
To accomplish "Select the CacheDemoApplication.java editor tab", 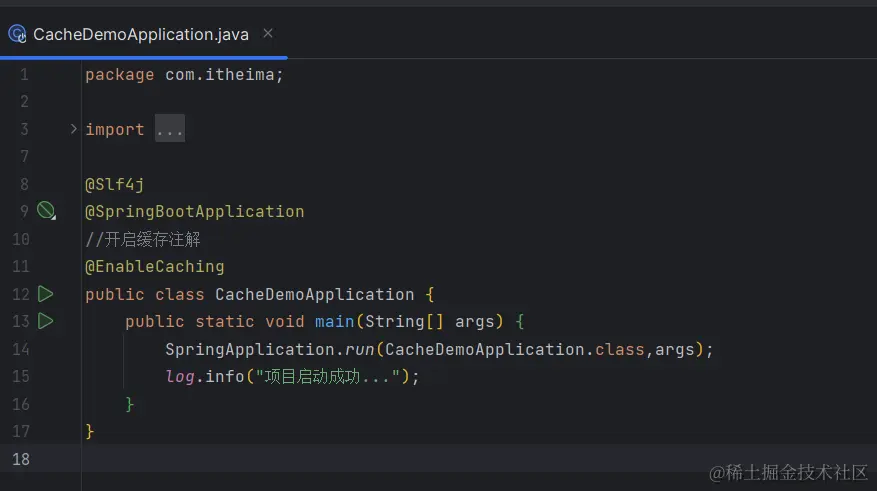I will pyautogui.click(x=143, y=35).
